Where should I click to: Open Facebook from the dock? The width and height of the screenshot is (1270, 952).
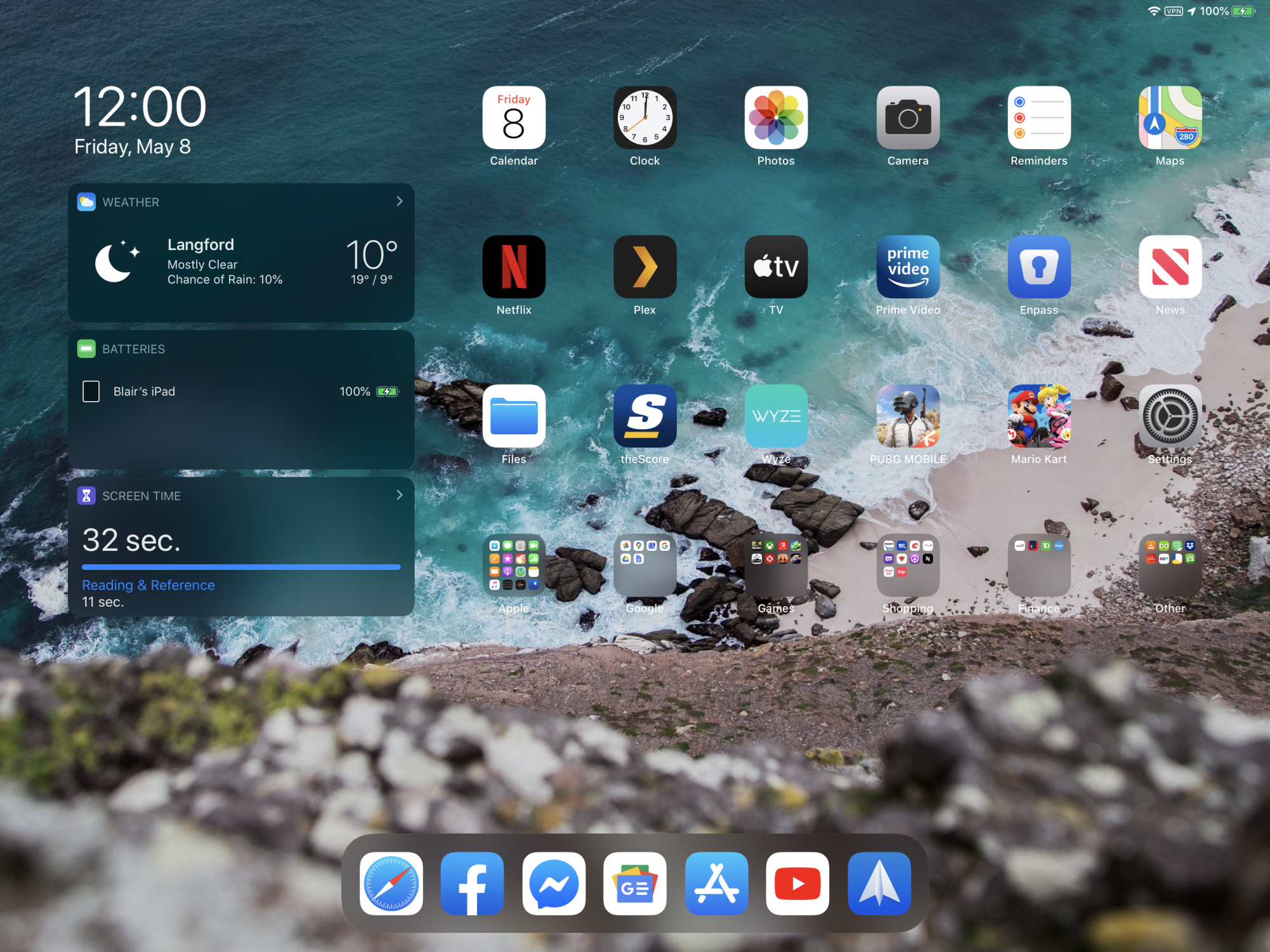coord(472,883)
